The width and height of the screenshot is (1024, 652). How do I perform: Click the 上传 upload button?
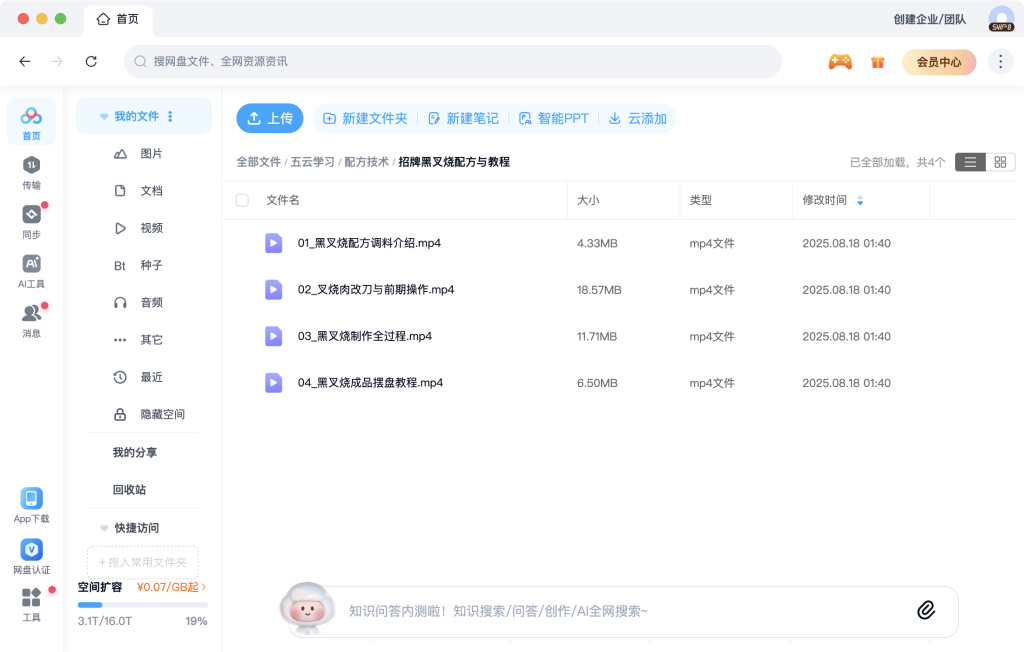click(270, 118)
